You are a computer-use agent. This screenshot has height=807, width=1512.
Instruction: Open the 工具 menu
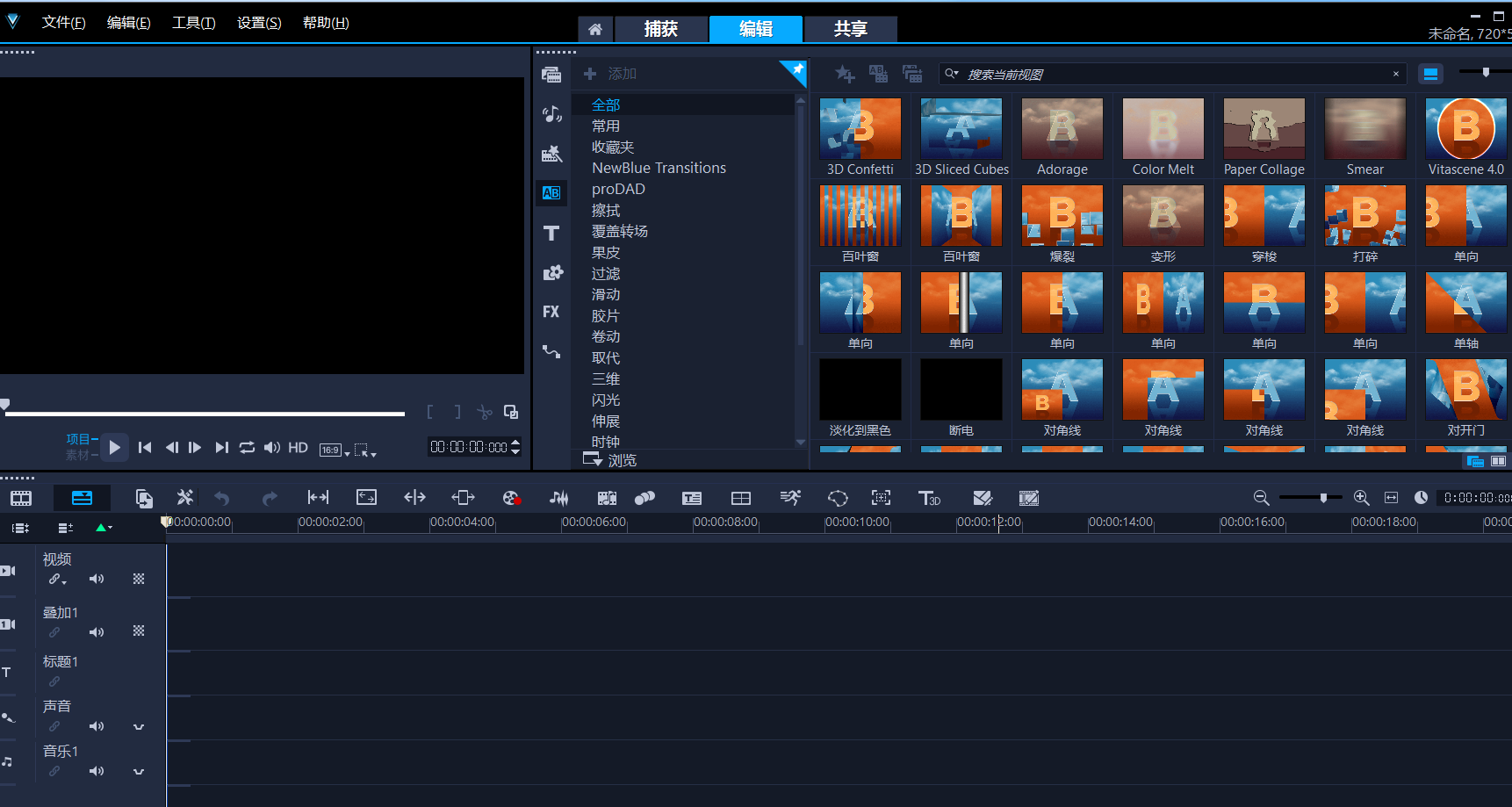pos(193,23)
